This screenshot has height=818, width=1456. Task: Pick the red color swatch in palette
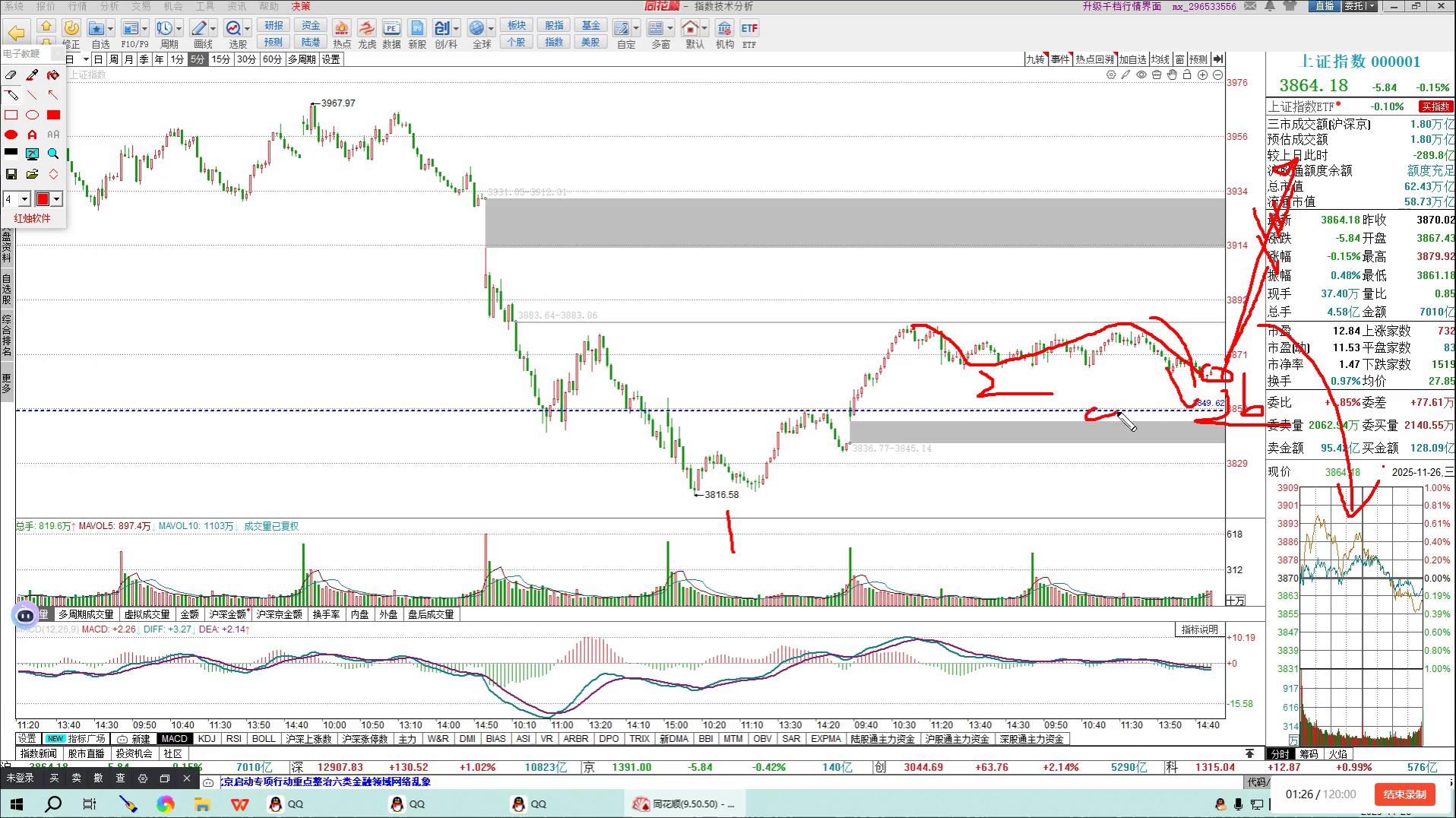point(43,199)
